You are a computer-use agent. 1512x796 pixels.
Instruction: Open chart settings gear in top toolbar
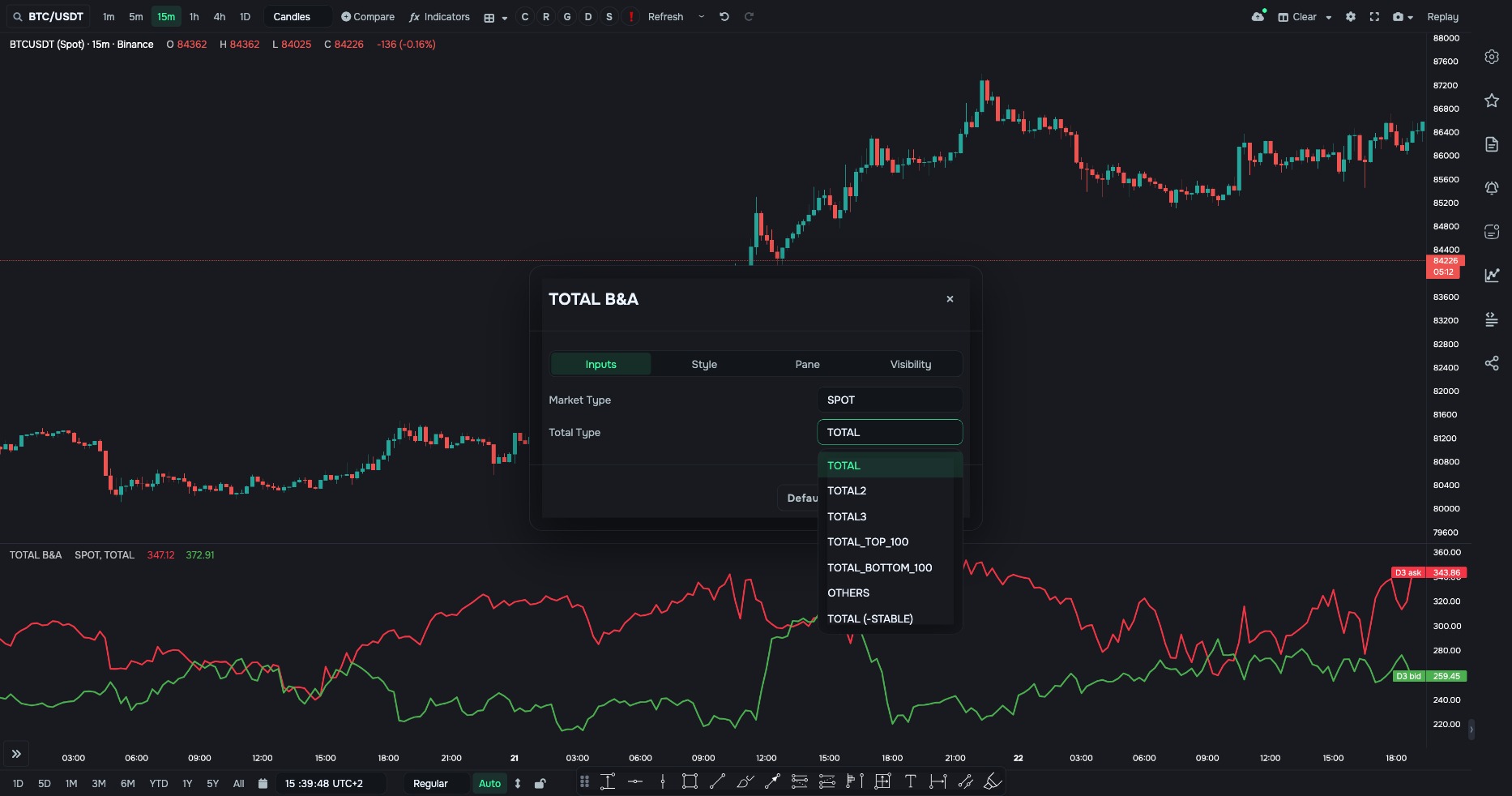click(x=1350, y=16)
